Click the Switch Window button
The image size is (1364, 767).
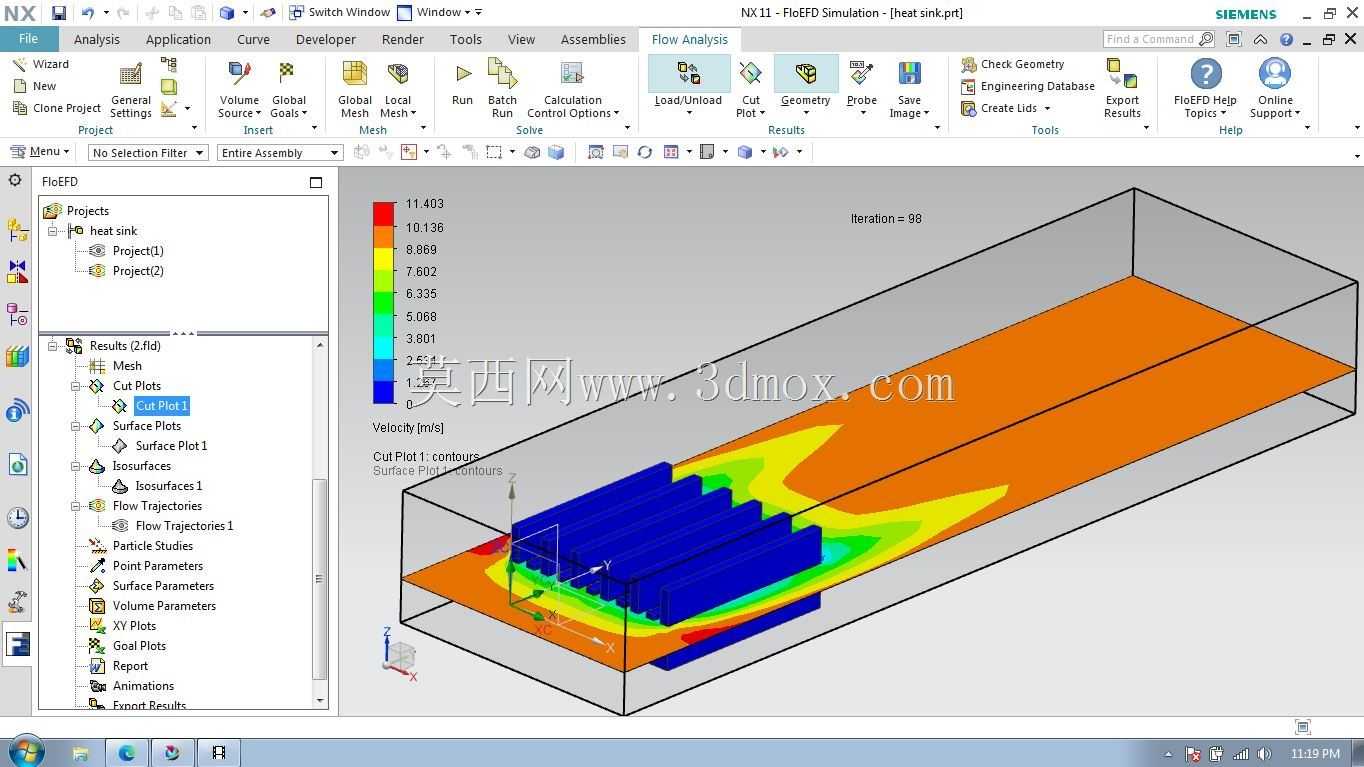coord(339,12)
